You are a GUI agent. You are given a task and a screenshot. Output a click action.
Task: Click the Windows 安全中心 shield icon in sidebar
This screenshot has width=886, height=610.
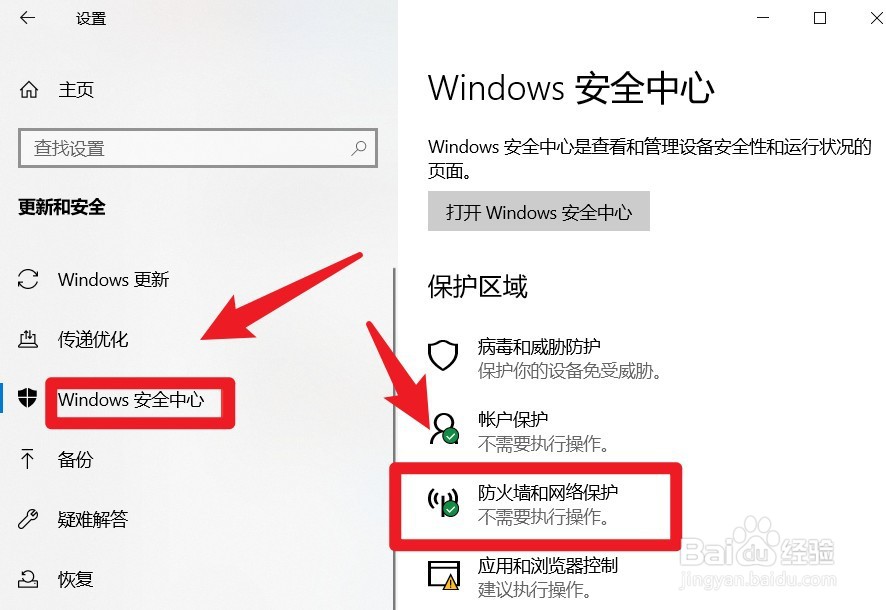click(27, 398)
